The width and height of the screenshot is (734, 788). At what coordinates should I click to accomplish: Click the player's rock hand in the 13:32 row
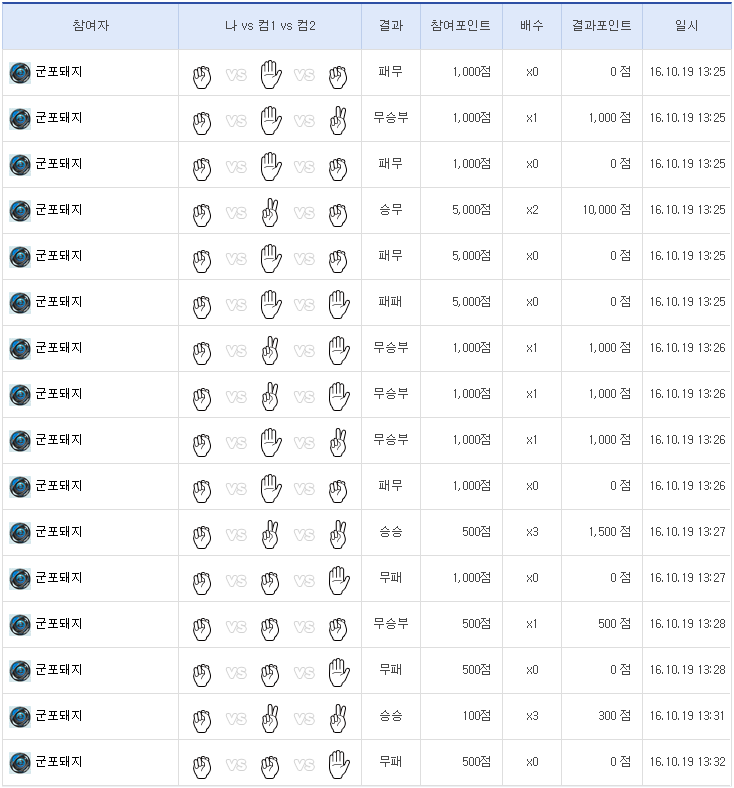[202, 765]
